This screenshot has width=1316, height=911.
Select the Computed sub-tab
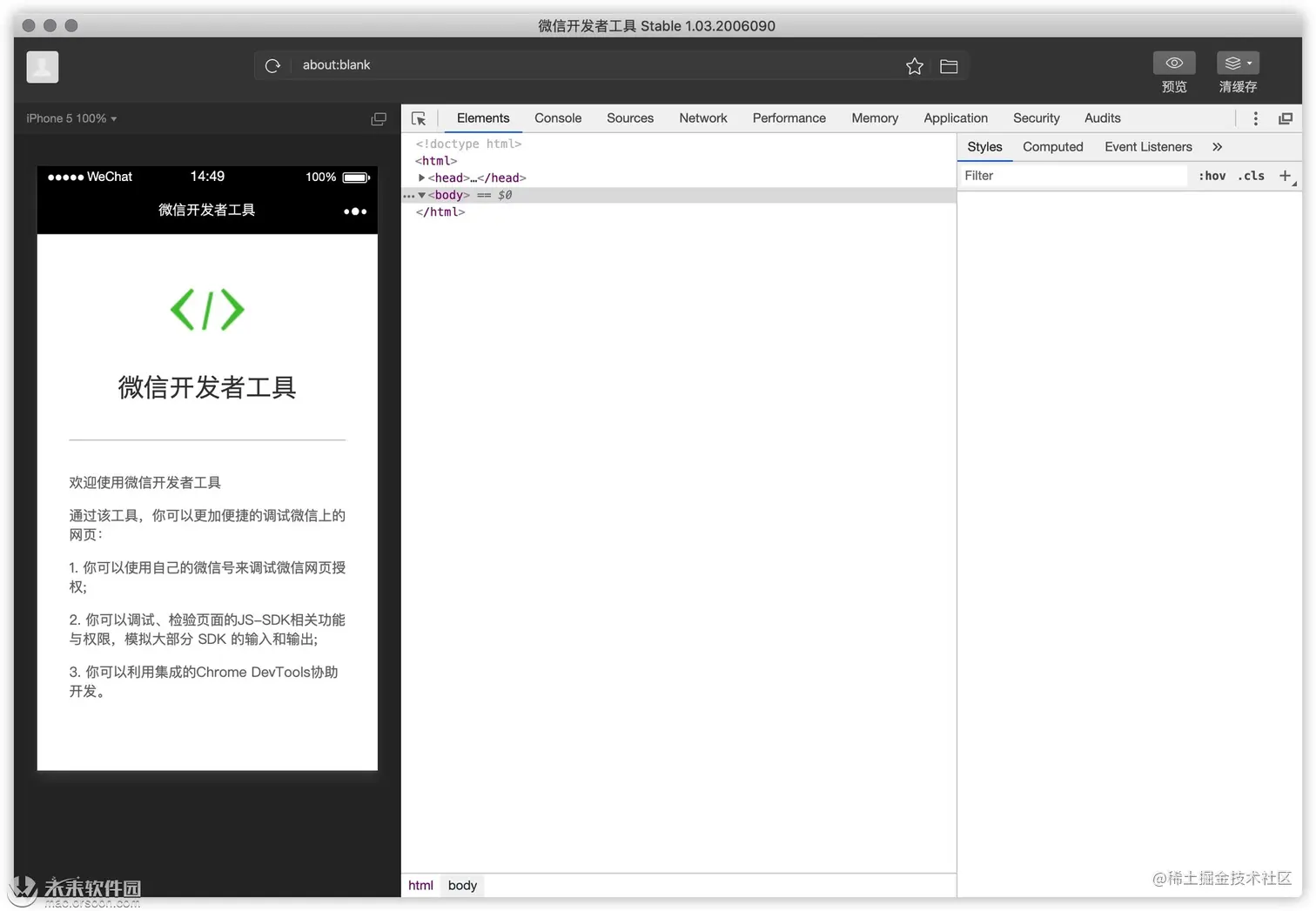pyautogui.click(x=1053, y=147)
